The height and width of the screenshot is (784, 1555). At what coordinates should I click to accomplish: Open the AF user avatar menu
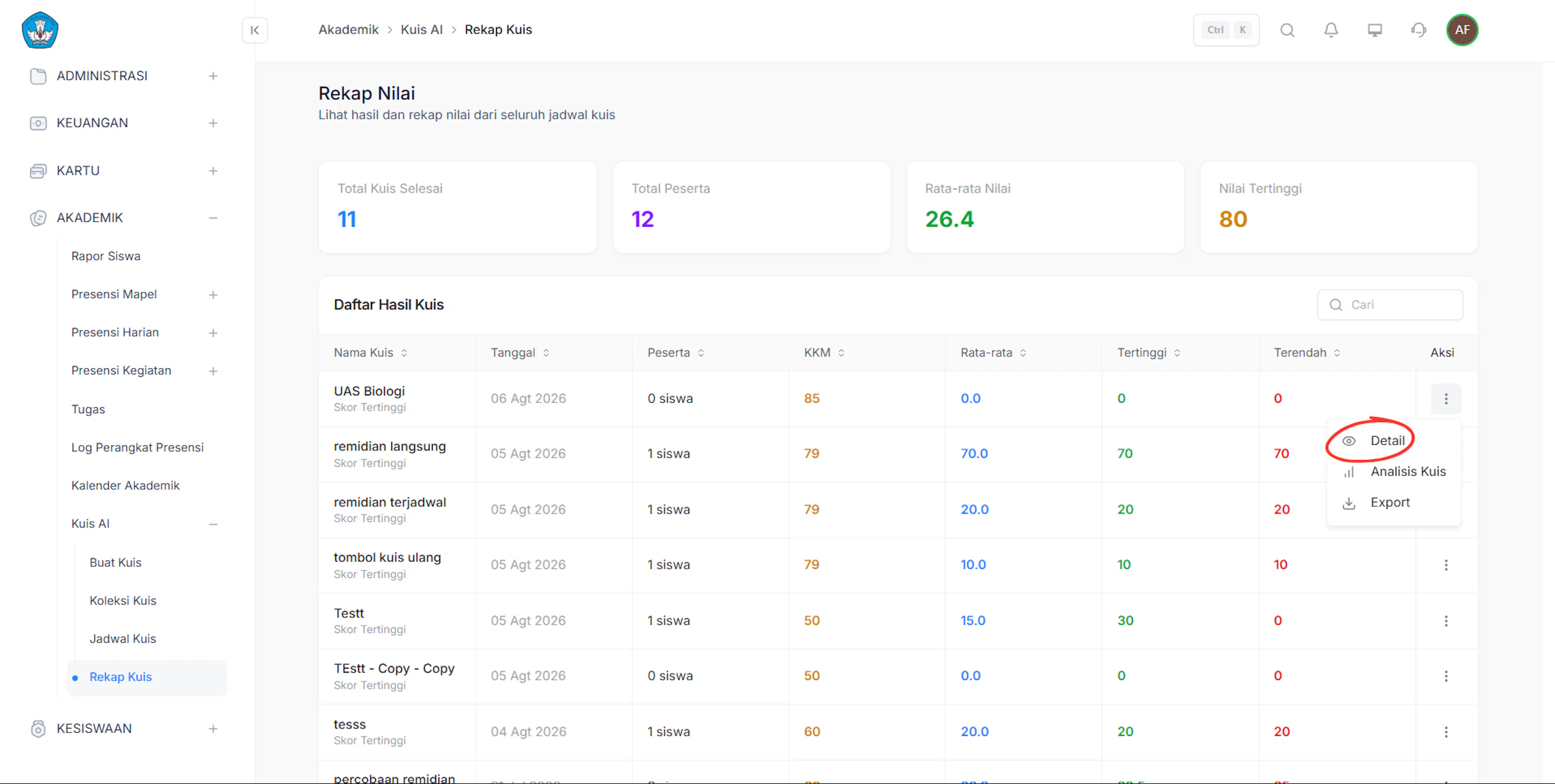(1462, 30)
